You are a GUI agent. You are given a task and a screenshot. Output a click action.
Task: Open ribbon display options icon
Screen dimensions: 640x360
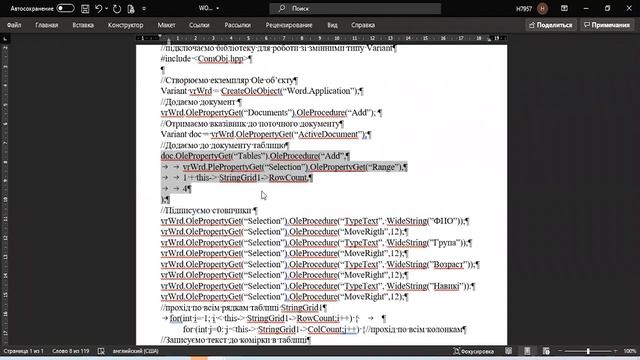coord(564,8)
